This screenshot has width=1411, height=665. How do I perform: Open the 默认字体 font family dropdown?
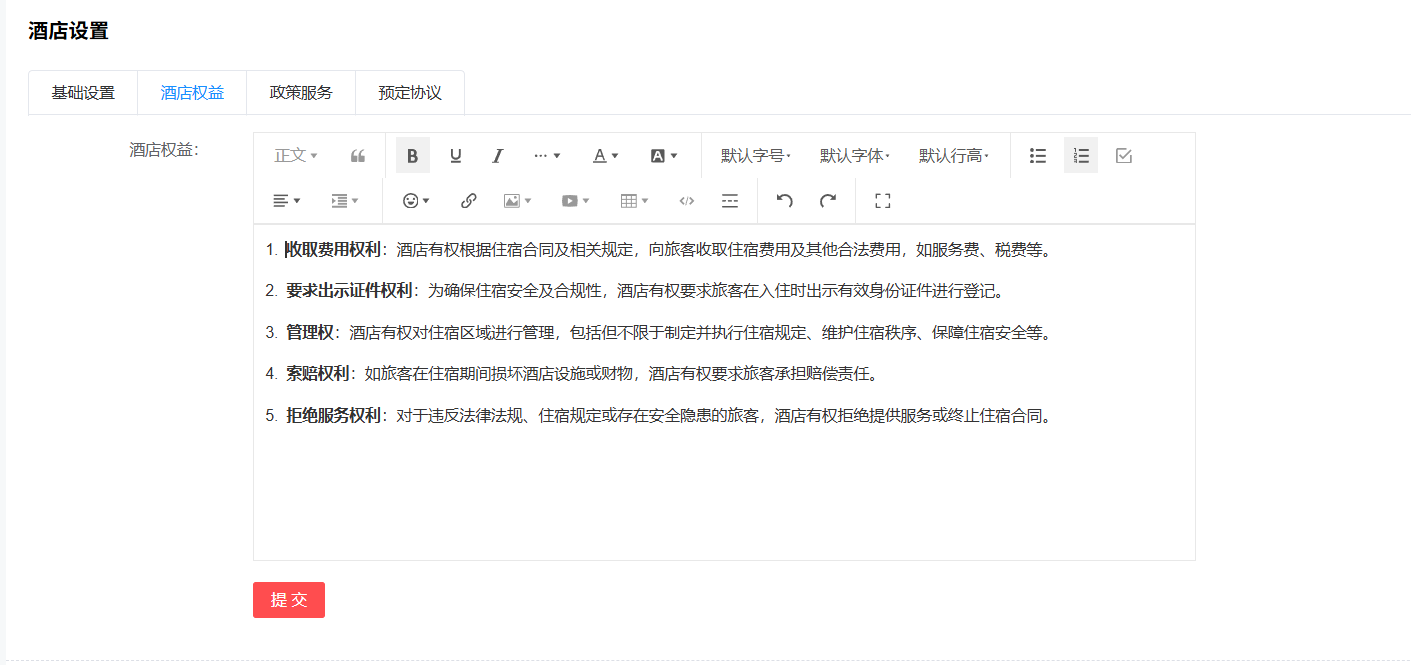tap(854, 156)
